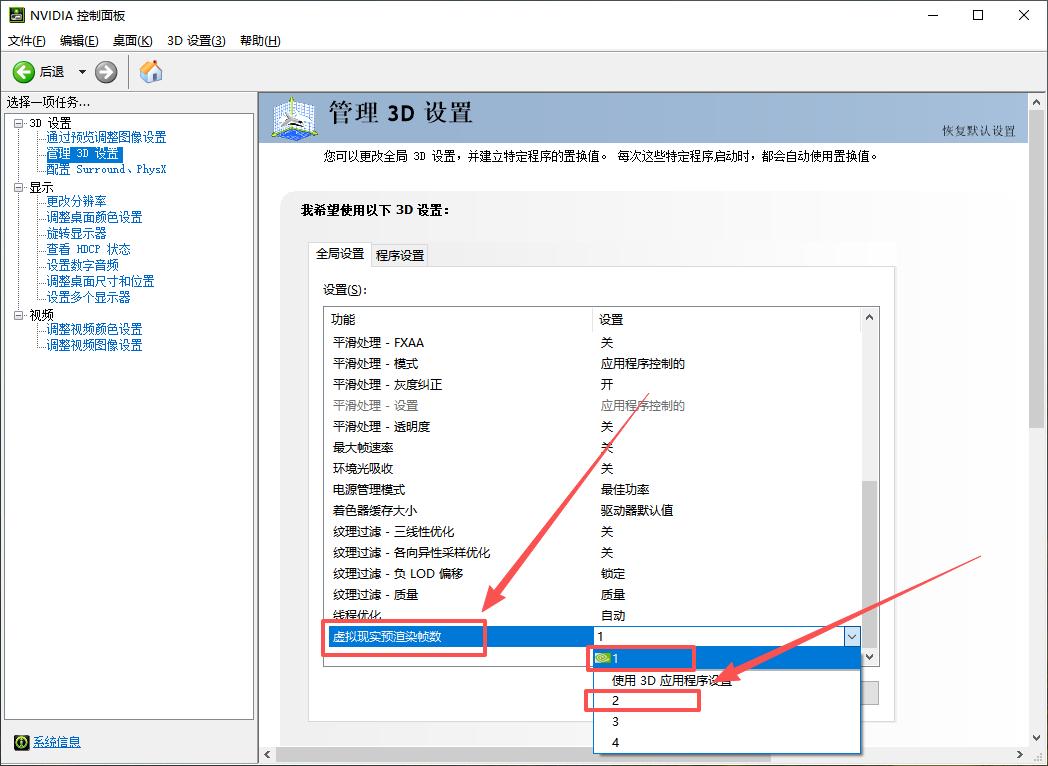Viewport: 1048px width, 766px height.
Task: Select the 环境光吸收 row
Action: [592, 469]
